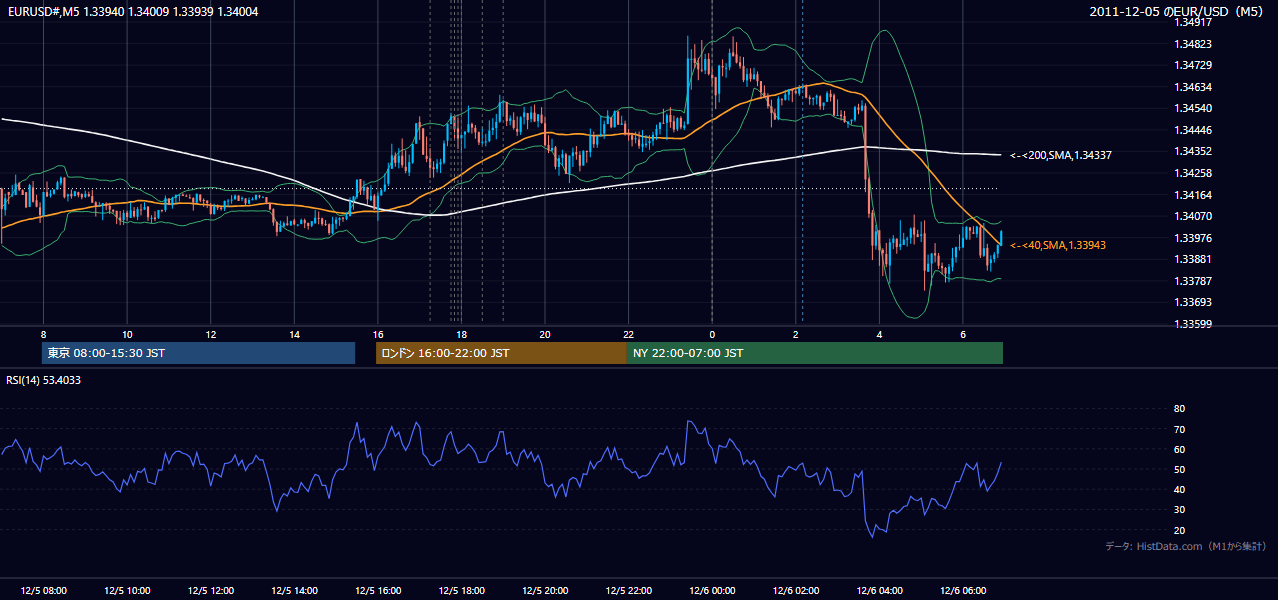Click the 12/5 22:00 date axis label
This screenshot has width=1278, height=600.
(x=628, y=591)
